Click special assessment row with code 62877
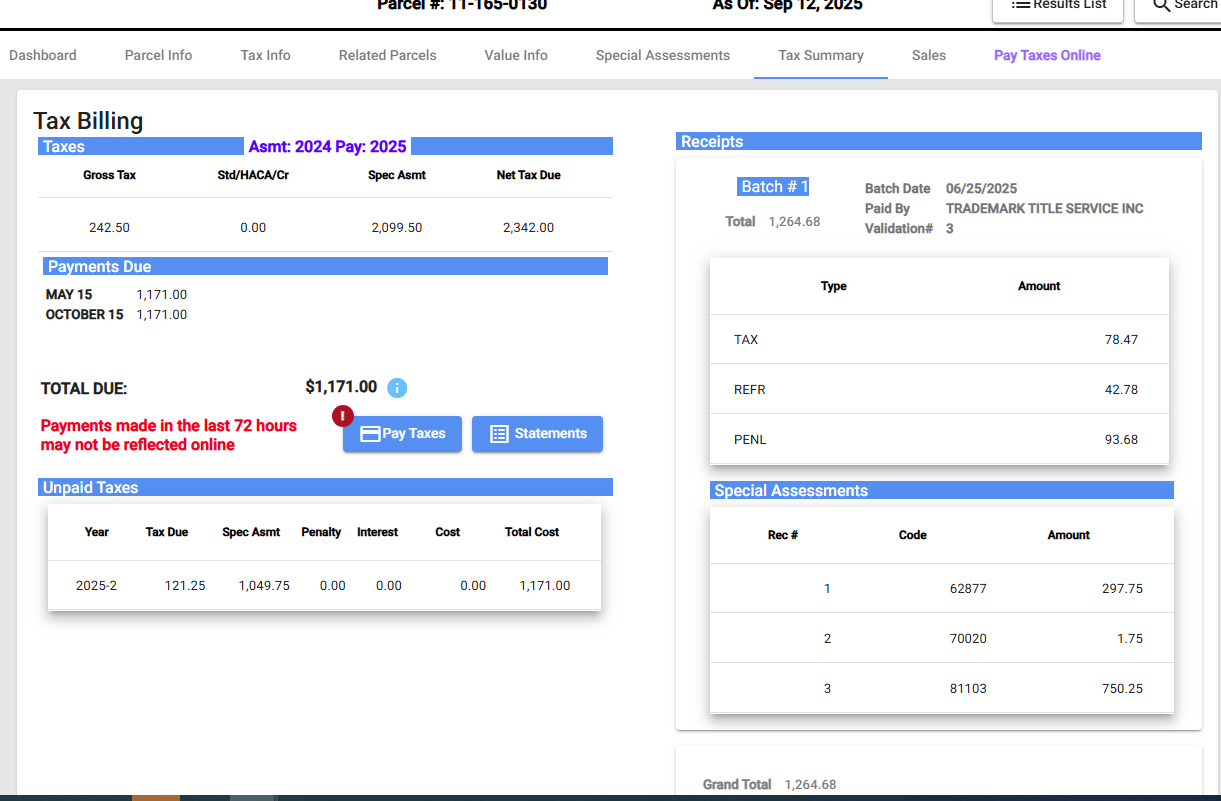Screen dimensions: 1221x801 tap(940, 588)
